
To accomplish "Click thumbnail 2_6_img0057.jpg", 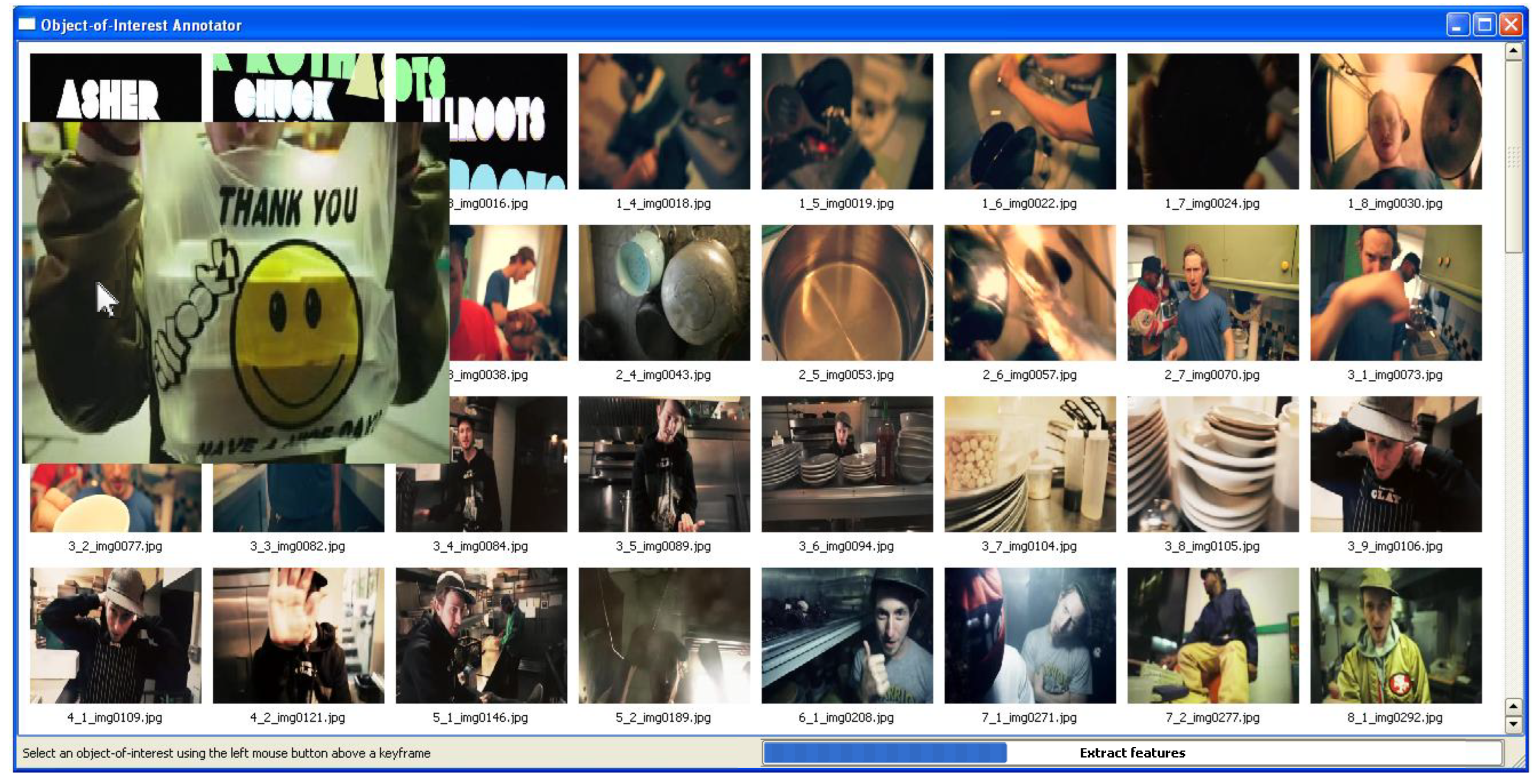I will (x=1029, y=292).
